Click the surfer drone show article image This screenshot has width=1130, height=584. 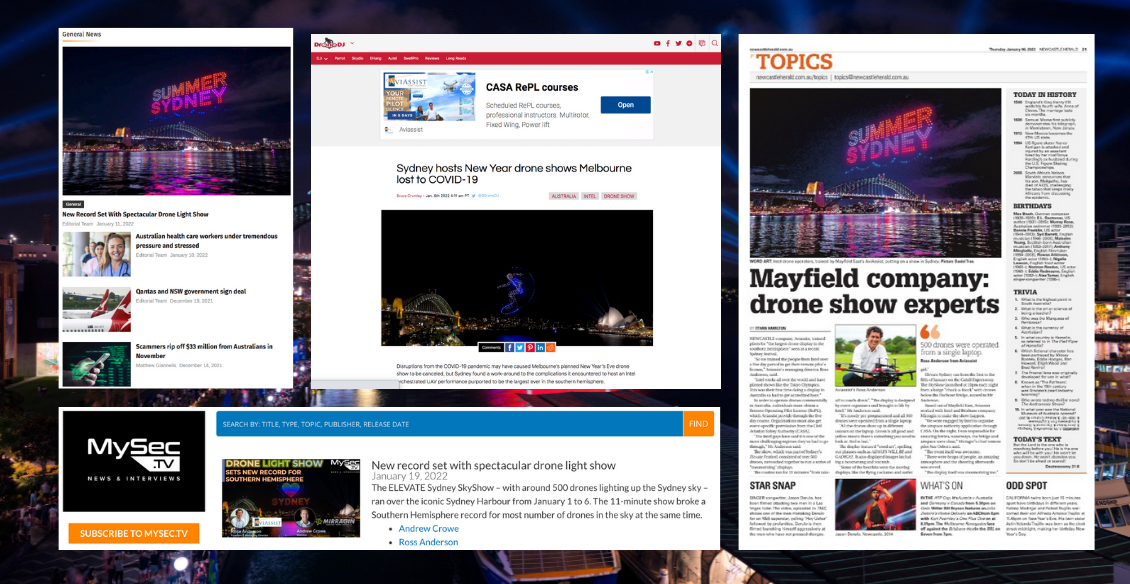517,278
